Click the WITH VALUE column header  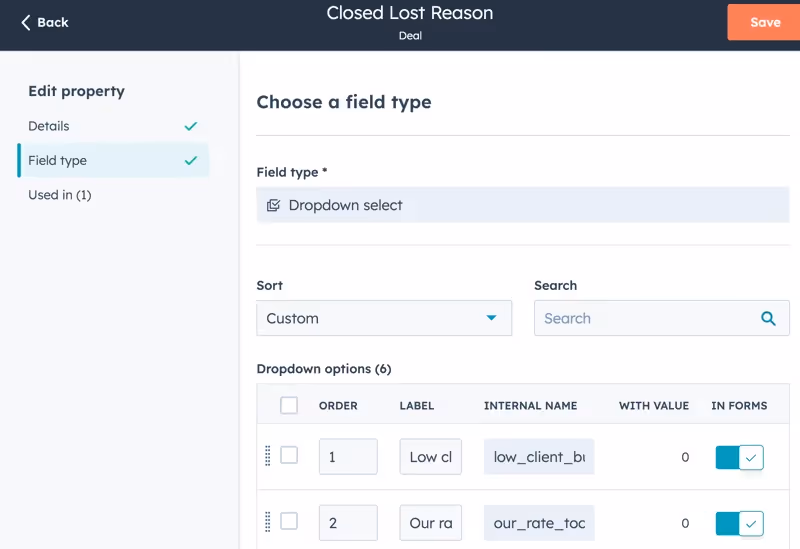(654, 406)
